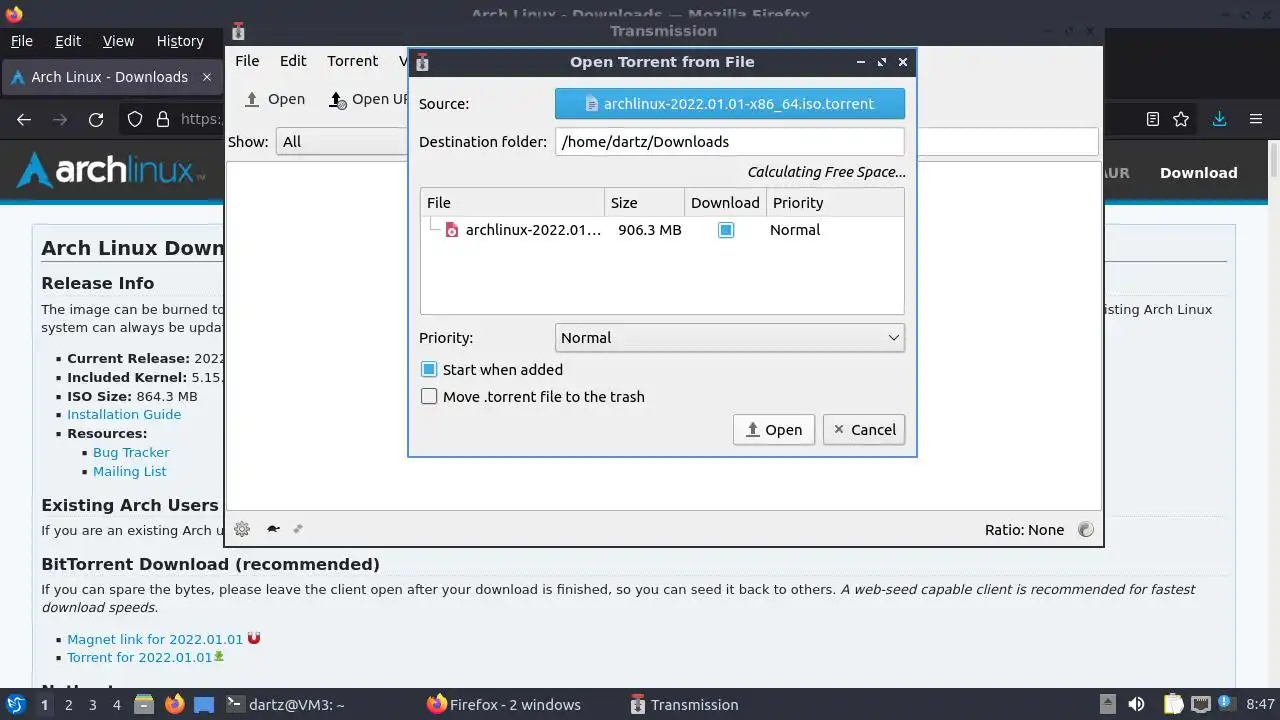The image size is (1280, 720).
Task: Click Open button in torrent dialog
Action: (x=774, y=430)
